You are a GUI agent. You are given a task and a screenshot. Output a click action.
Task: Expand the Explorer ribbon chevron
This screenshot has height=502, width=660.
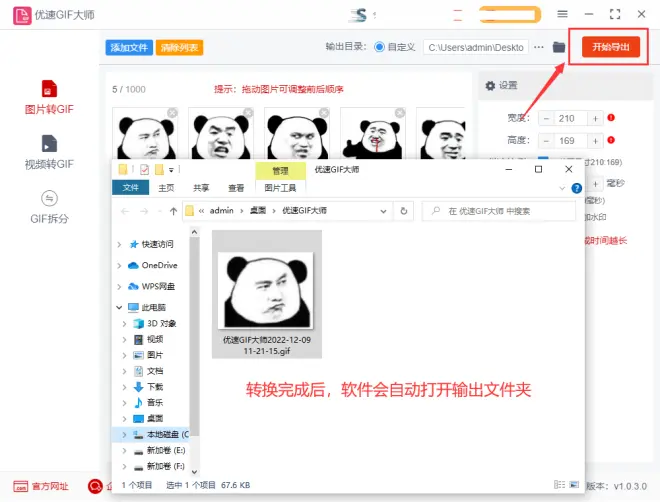click(562, 188)
